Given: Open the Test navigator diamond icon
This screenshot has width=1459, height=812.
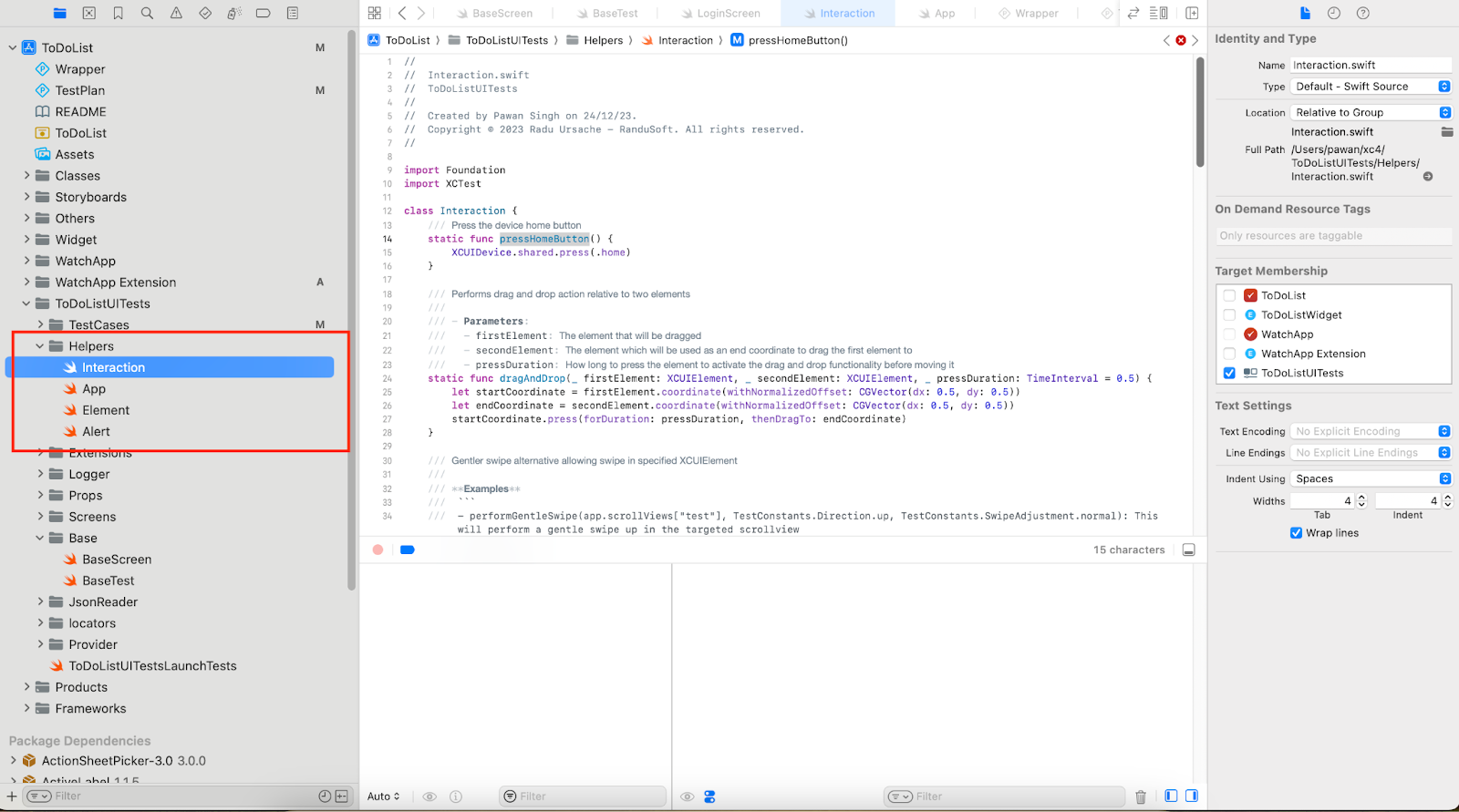Looking at the screenshot, I should [205, 13].
